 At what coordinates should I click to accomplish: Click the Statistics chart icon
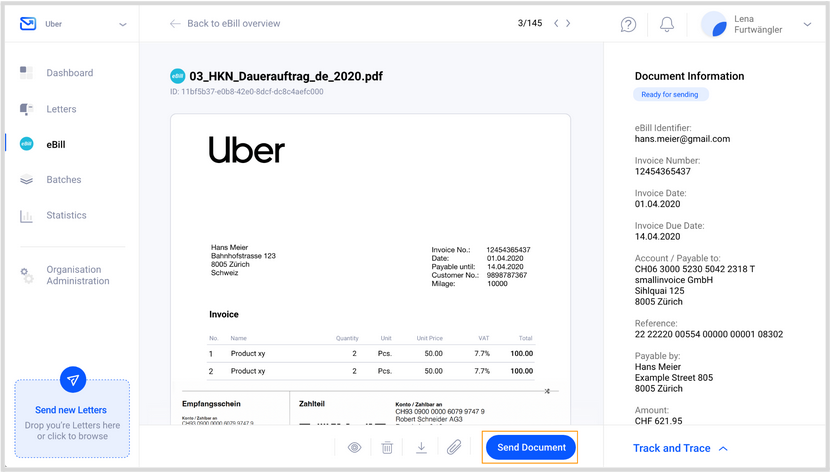[x=26, y=216]
